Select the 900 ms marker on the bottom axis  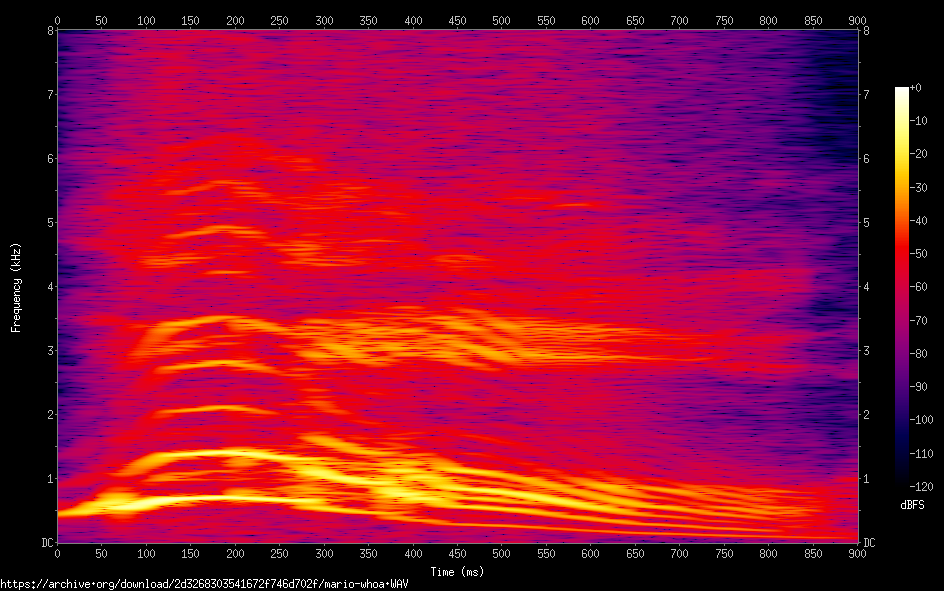pos(857,552)
